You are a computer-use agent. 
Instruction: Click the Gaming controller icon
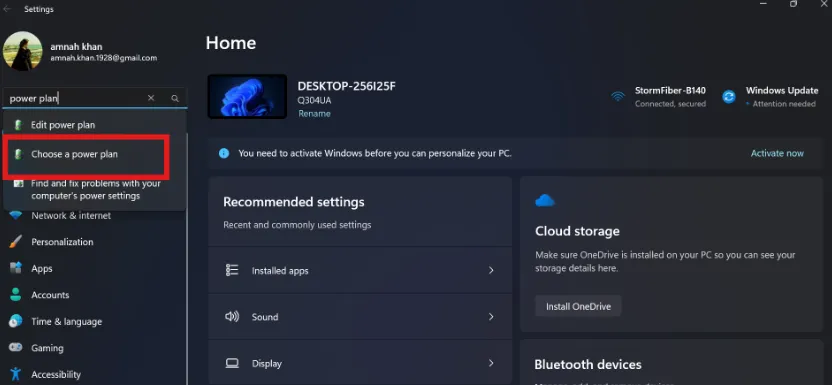click(16, 347)
